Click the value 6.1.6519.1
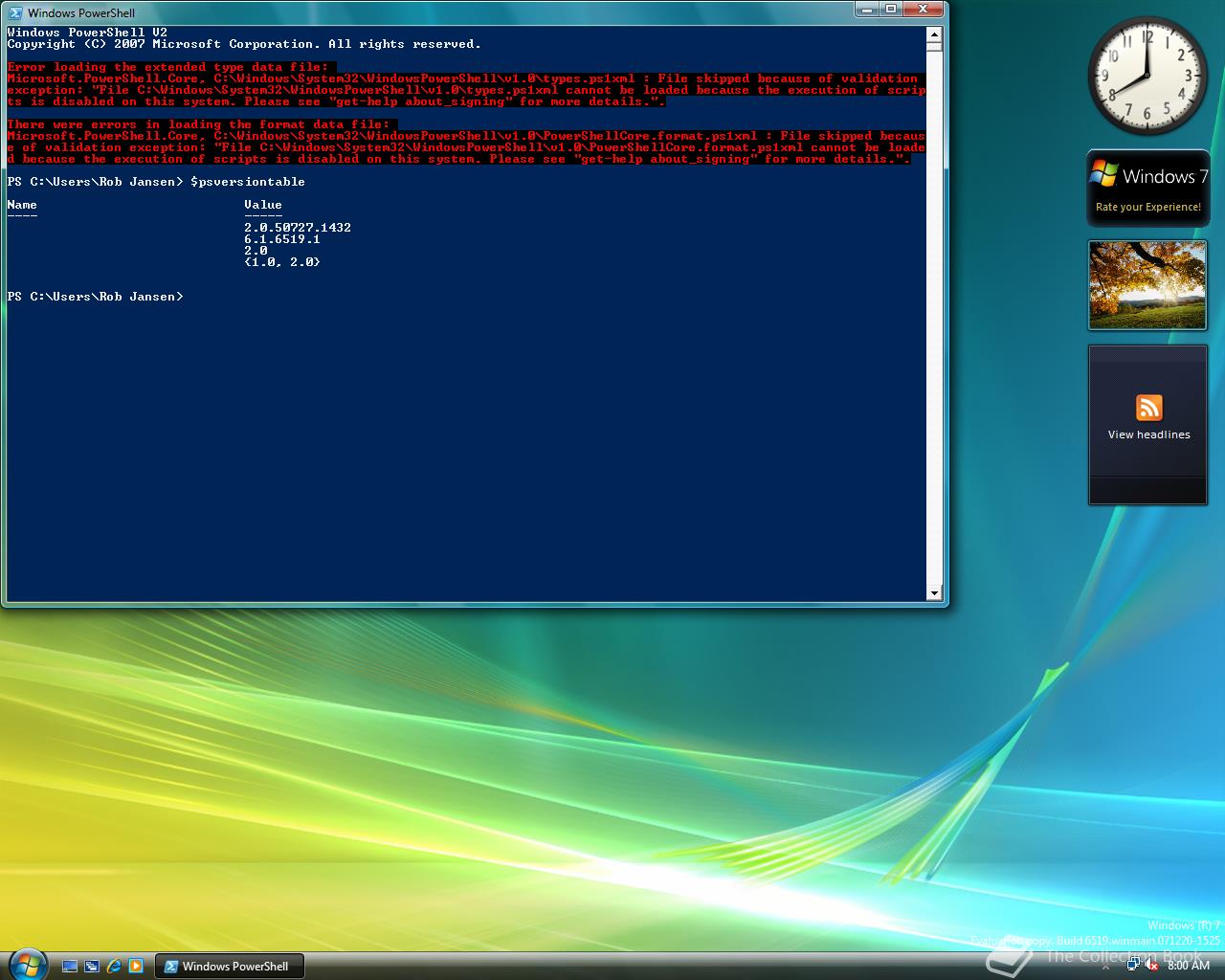The height and width of the screenshot is (980, 1225). click(x=282, y=239)
